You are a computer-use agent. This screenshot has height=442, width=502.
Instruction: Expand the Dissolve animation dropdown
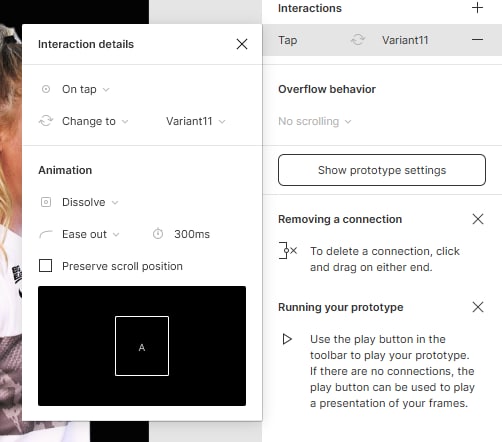point(90,202)
